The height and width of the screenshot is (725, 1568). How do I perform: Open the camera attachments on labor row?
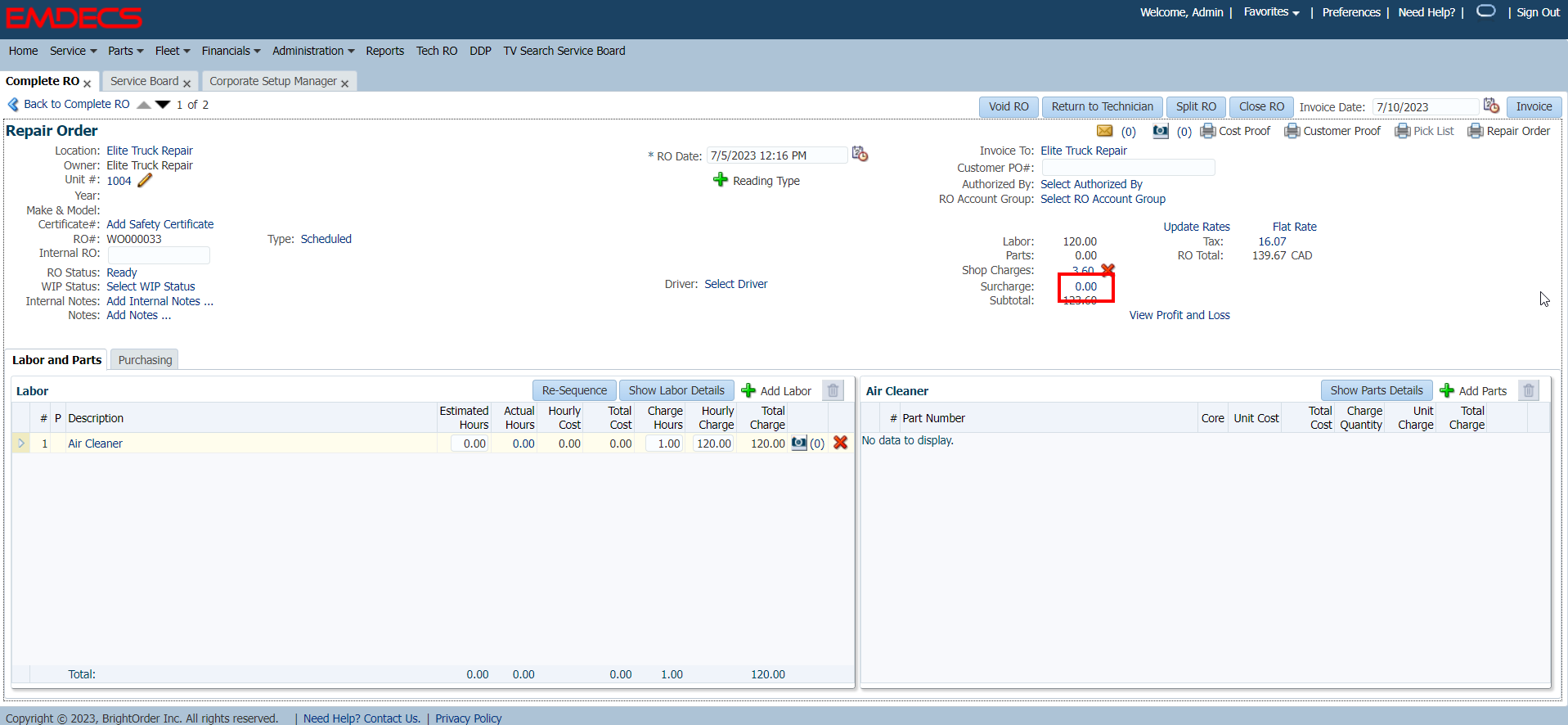799,443
